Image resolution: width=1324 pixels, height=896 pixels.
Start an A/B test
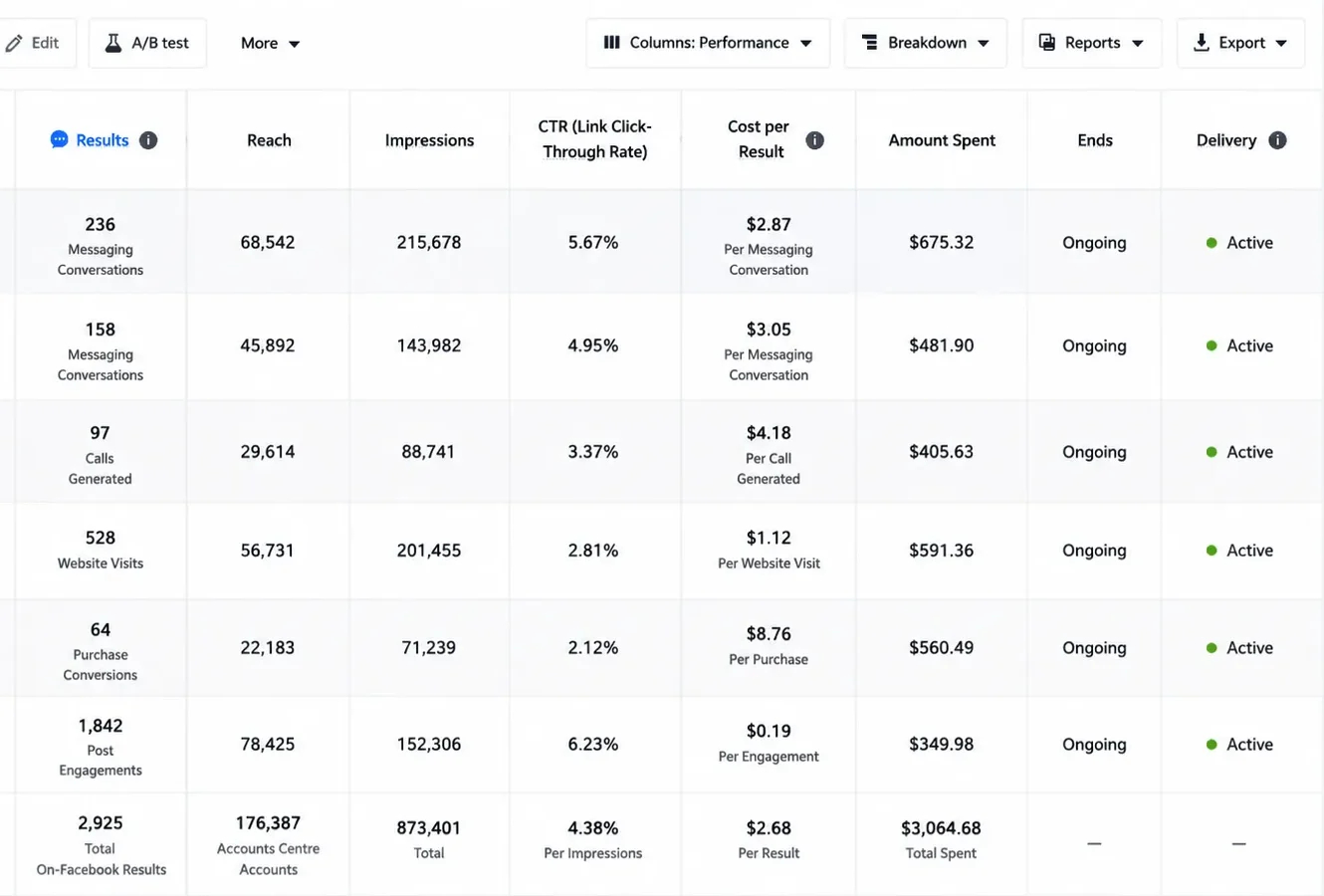point(147,43)
